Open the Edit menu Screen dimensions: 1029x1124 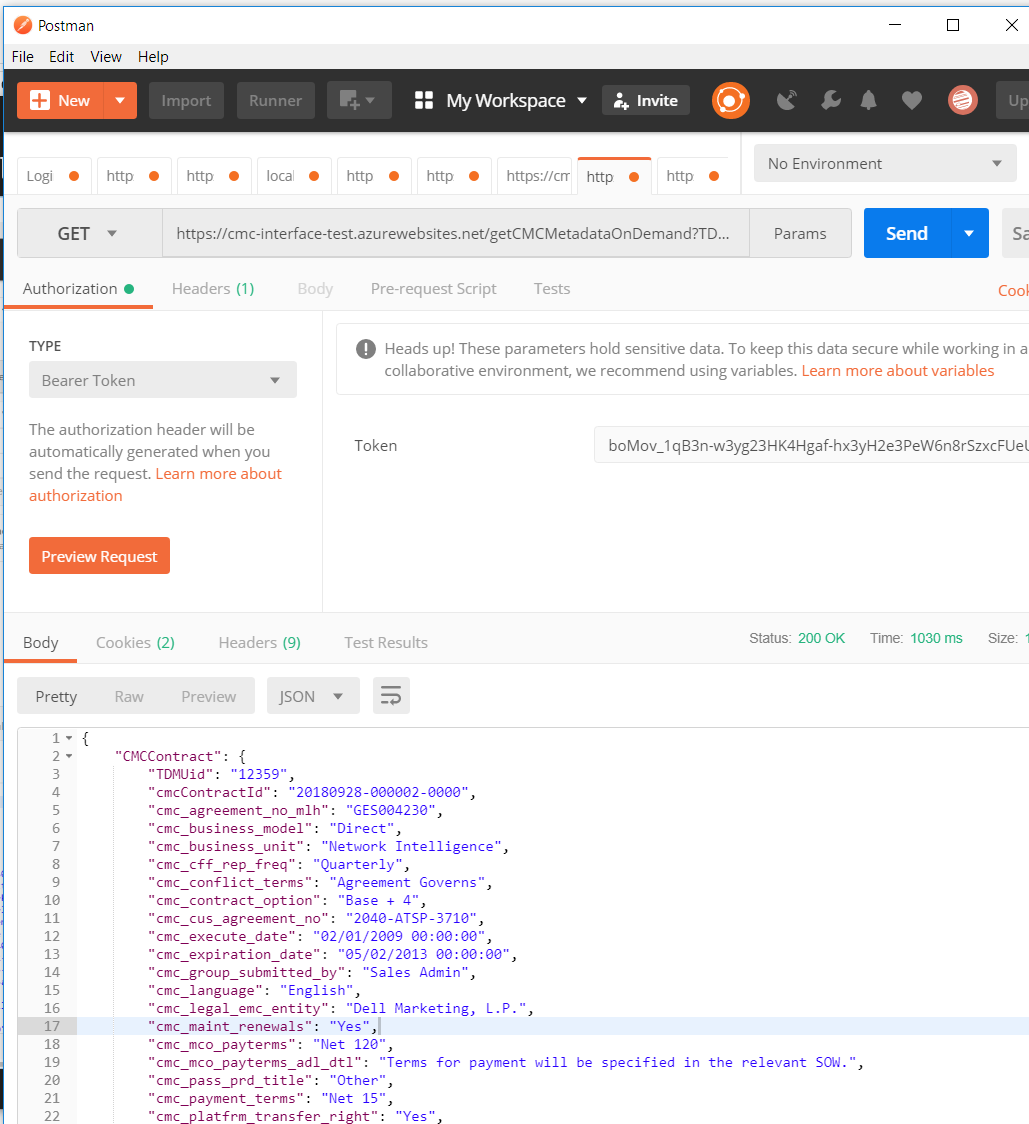(62, 57)
